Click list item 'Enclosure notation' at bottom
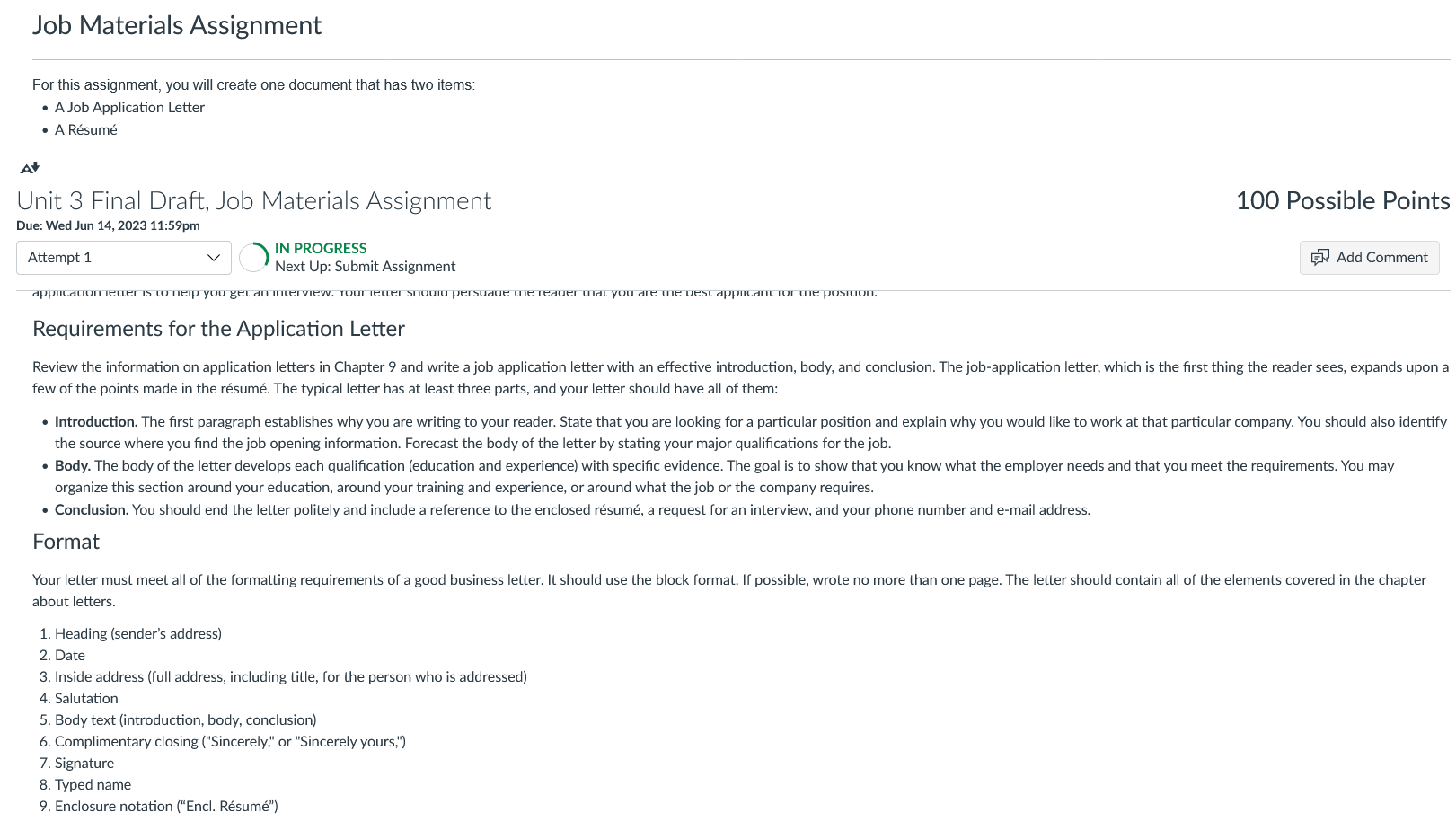 tap(166, 807)
